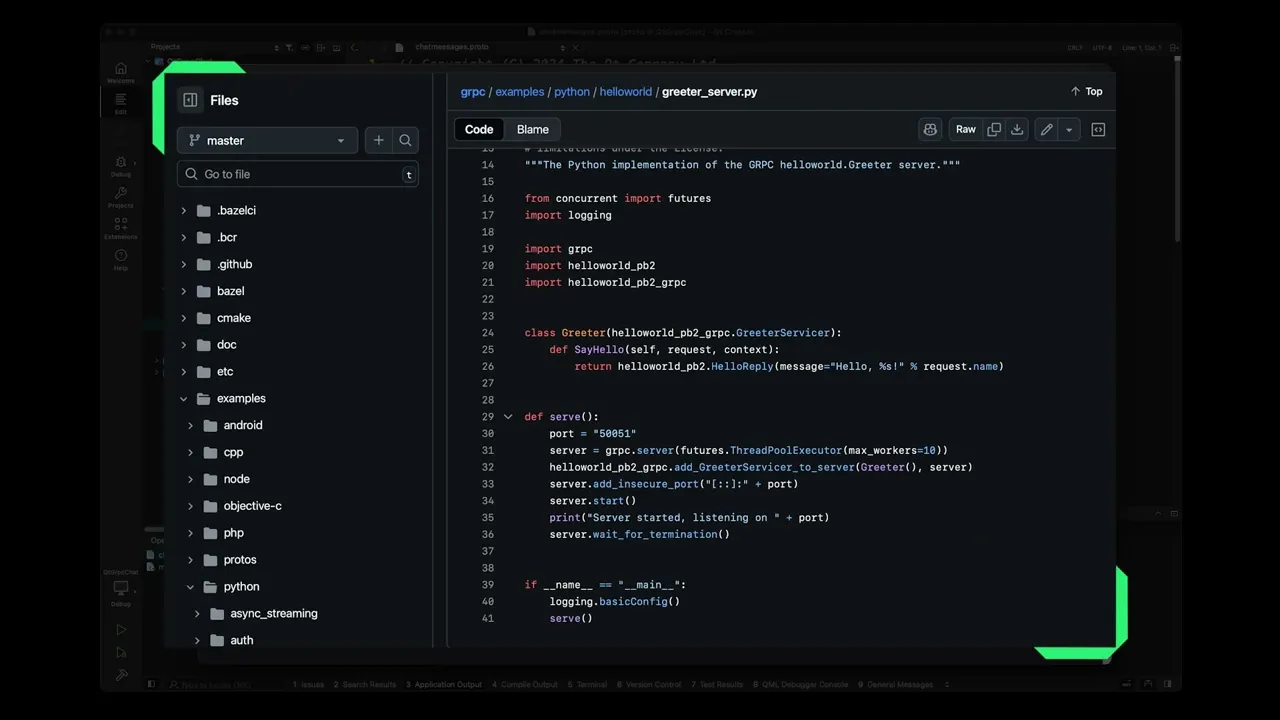
Task: Click the GreeterServicer class reference
Action: tap(785, 333)
